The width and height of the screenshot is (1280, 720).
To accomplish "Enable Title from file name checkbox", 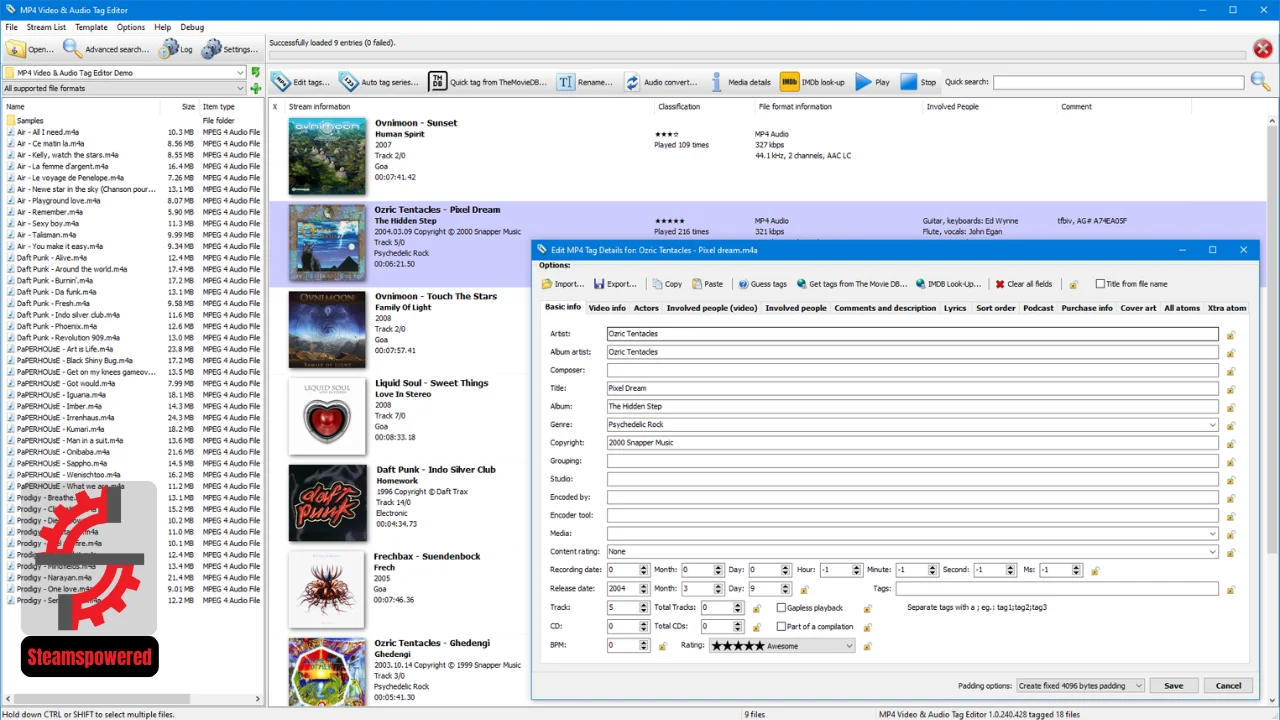I will (1100, 284).
